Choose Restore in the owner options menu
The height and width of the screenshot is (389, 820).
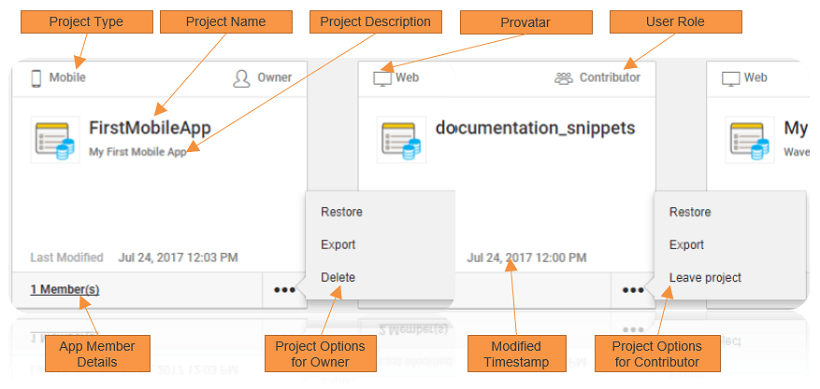click(x=341, y=212)
